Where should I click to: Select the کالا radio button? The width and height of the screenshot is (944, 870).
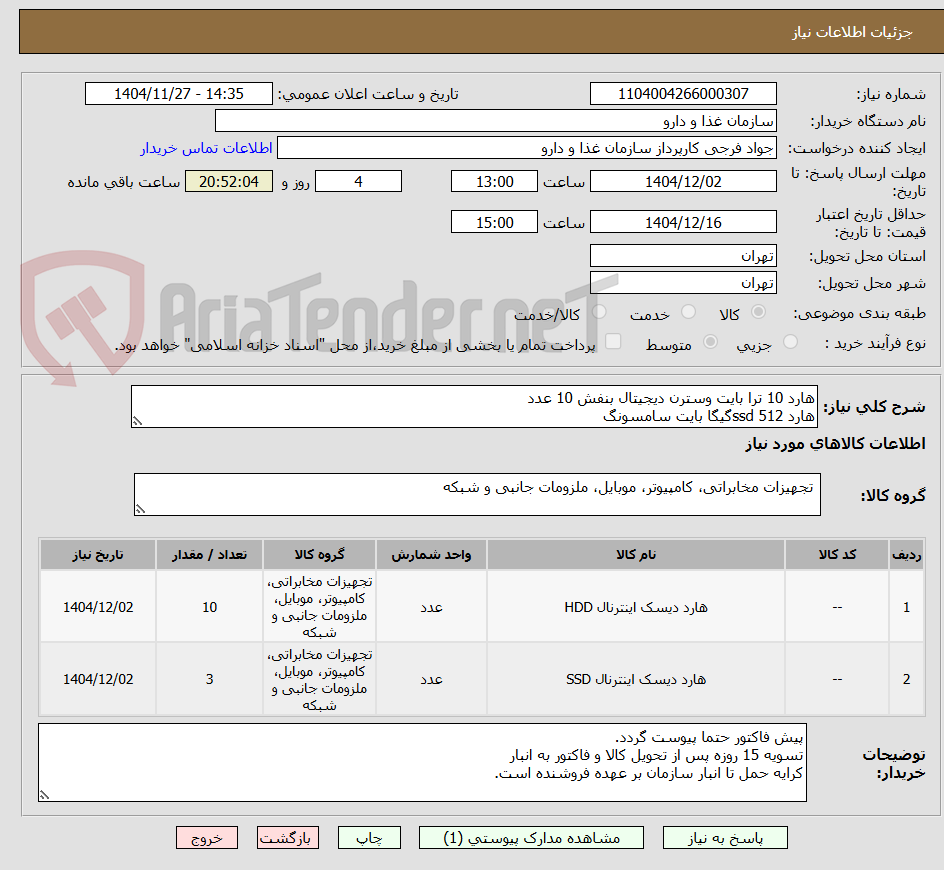[759, 311]
